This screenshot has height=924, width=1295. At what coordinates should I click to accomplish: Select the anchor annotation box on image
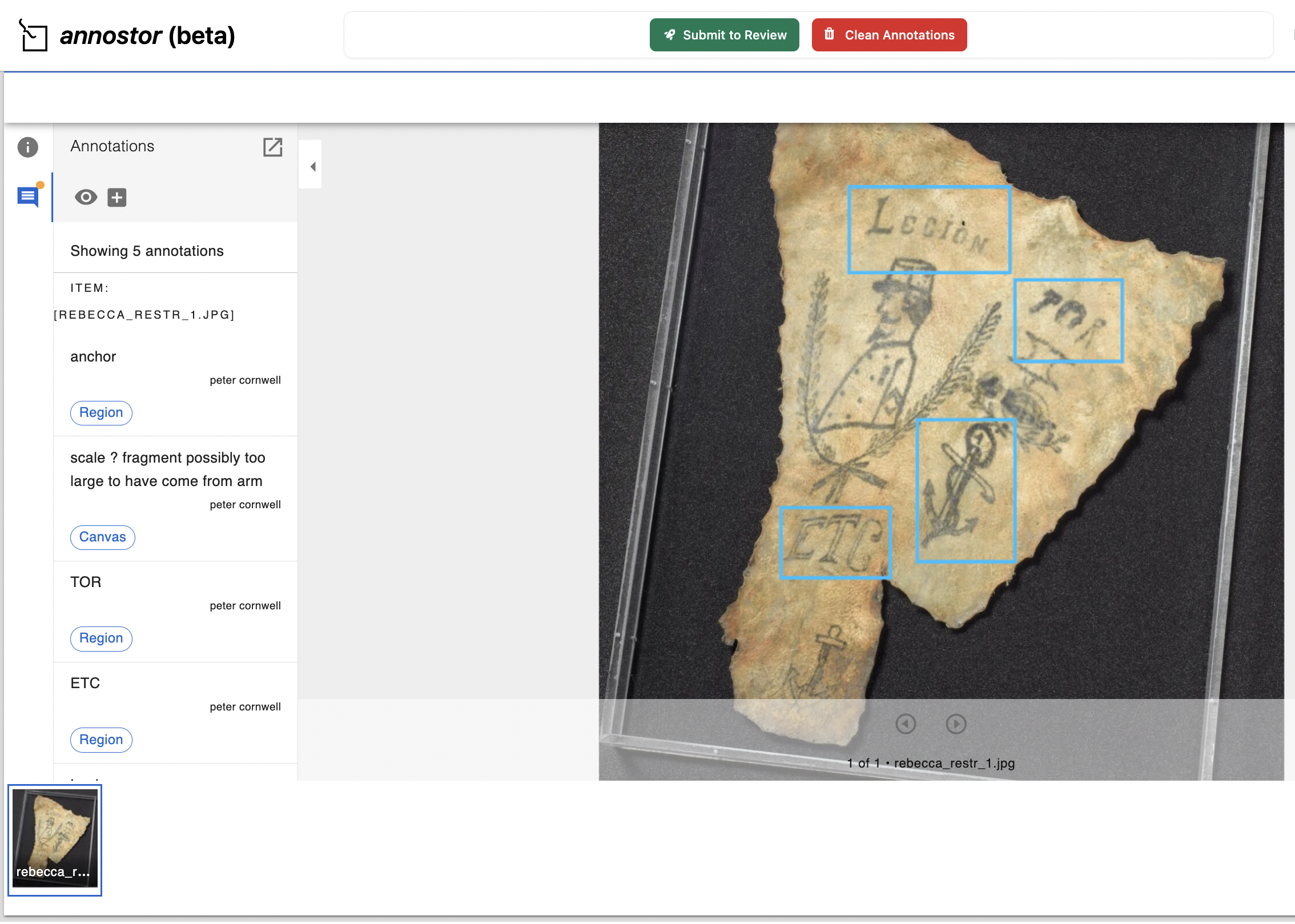(x=966, y=491)
